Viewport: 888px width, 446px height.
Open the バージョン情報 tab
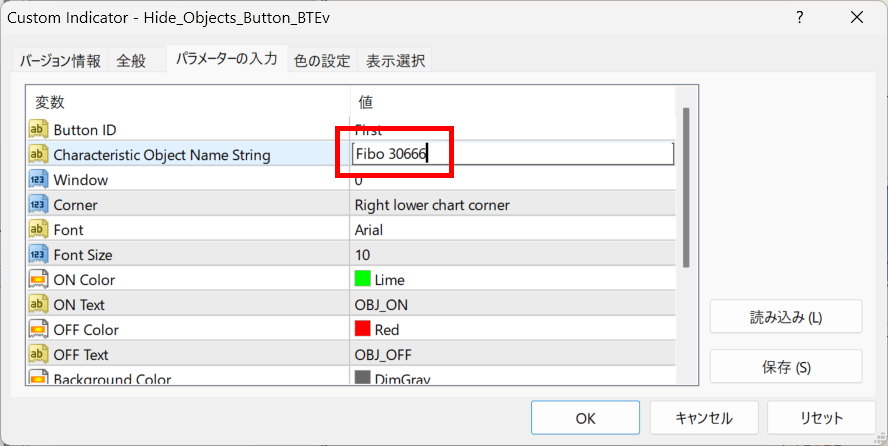click(x=60, y=61)
